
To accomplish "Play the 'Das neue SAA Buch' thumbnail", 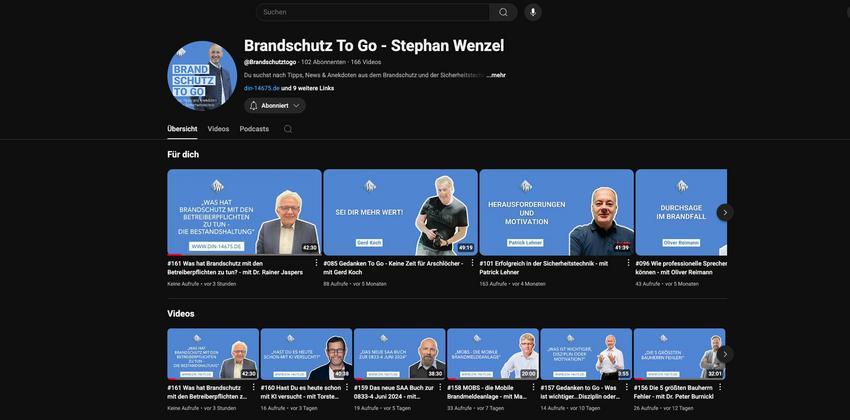I will coord(400,354).
